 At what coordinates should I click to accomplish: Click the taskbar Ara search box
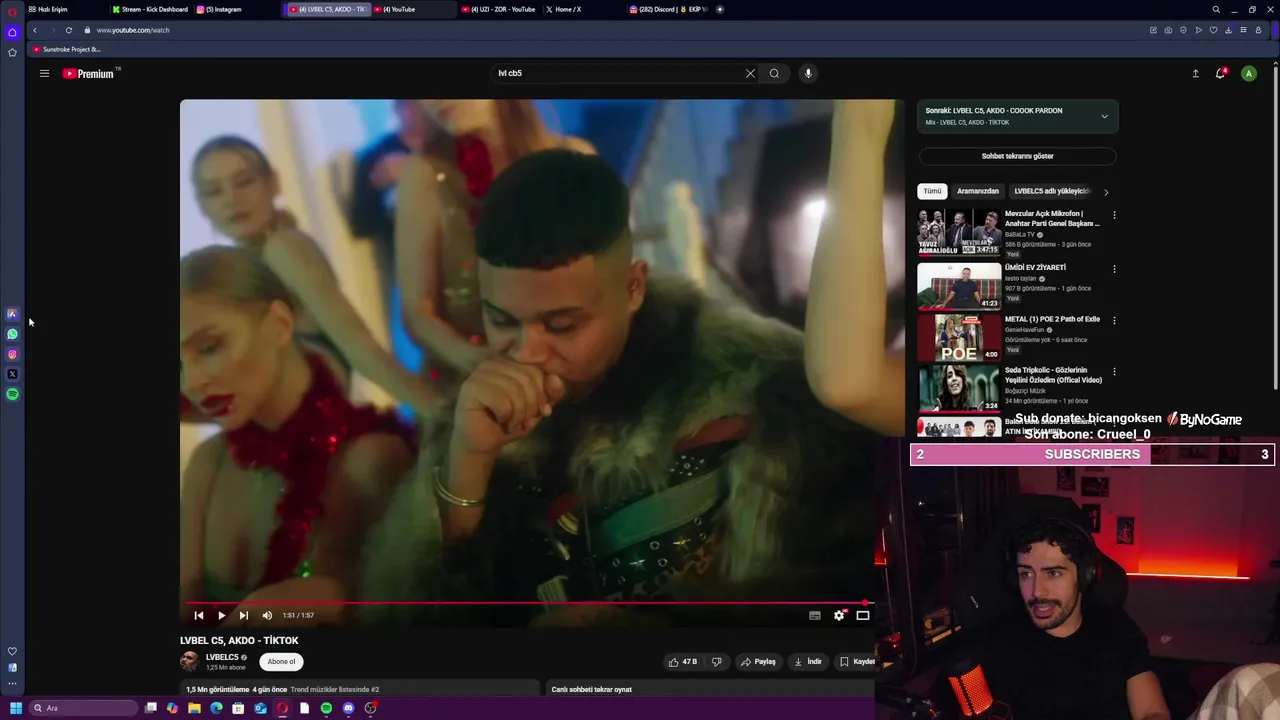[x=82, y=708]
